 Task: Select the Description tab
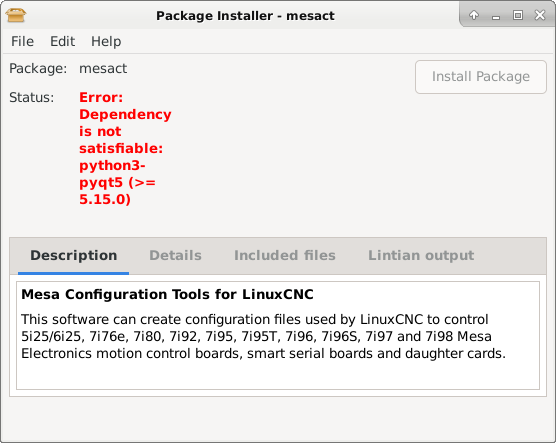coord(73,255)
